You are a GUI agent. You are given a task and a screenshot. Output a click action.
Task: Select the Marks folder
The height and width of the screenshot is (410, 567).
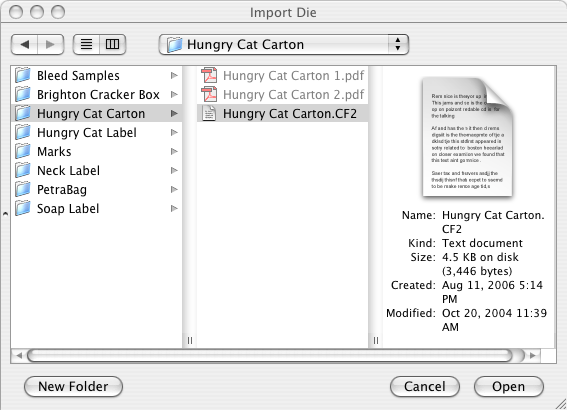(97, 151)
